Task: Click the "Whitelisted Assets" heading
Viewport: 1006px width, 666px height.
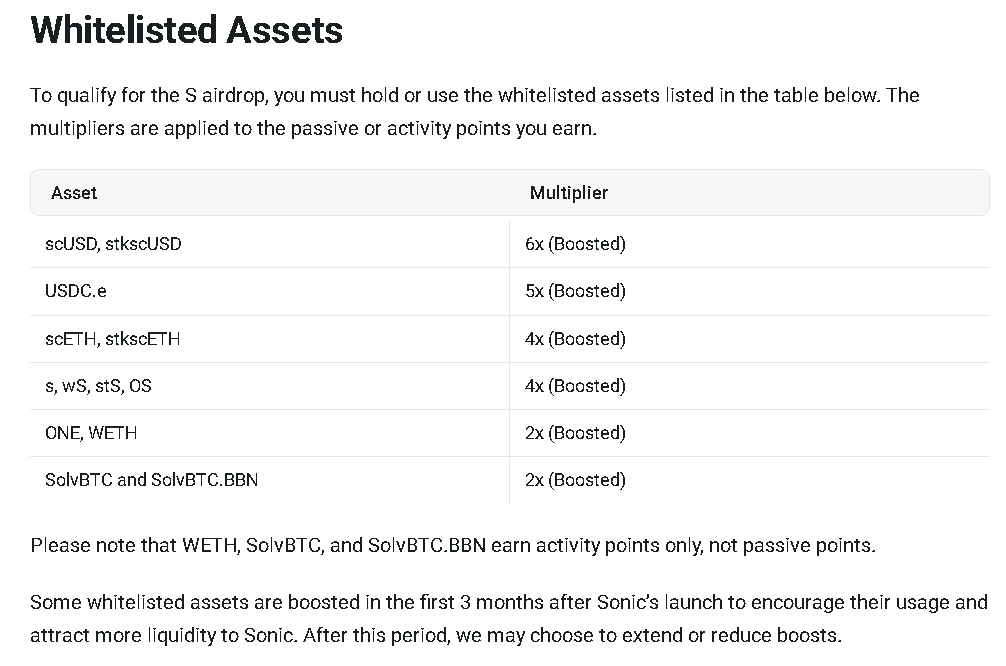Action: point(187,29)
